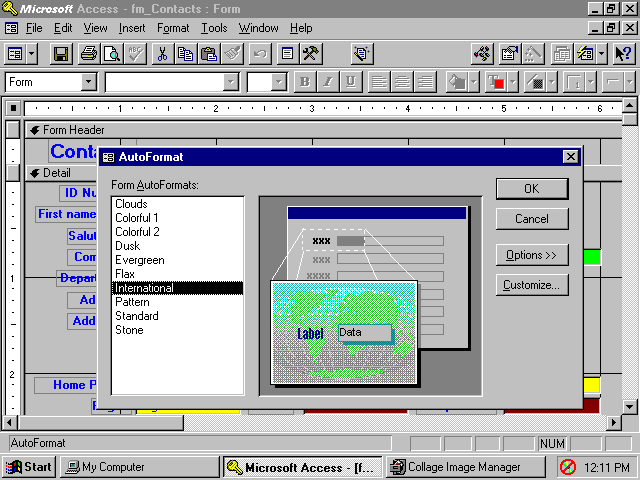Select Clouds in Form AutoFormats list
The width and height of the screenshot is (640, 480).
[x=177, y=204]
